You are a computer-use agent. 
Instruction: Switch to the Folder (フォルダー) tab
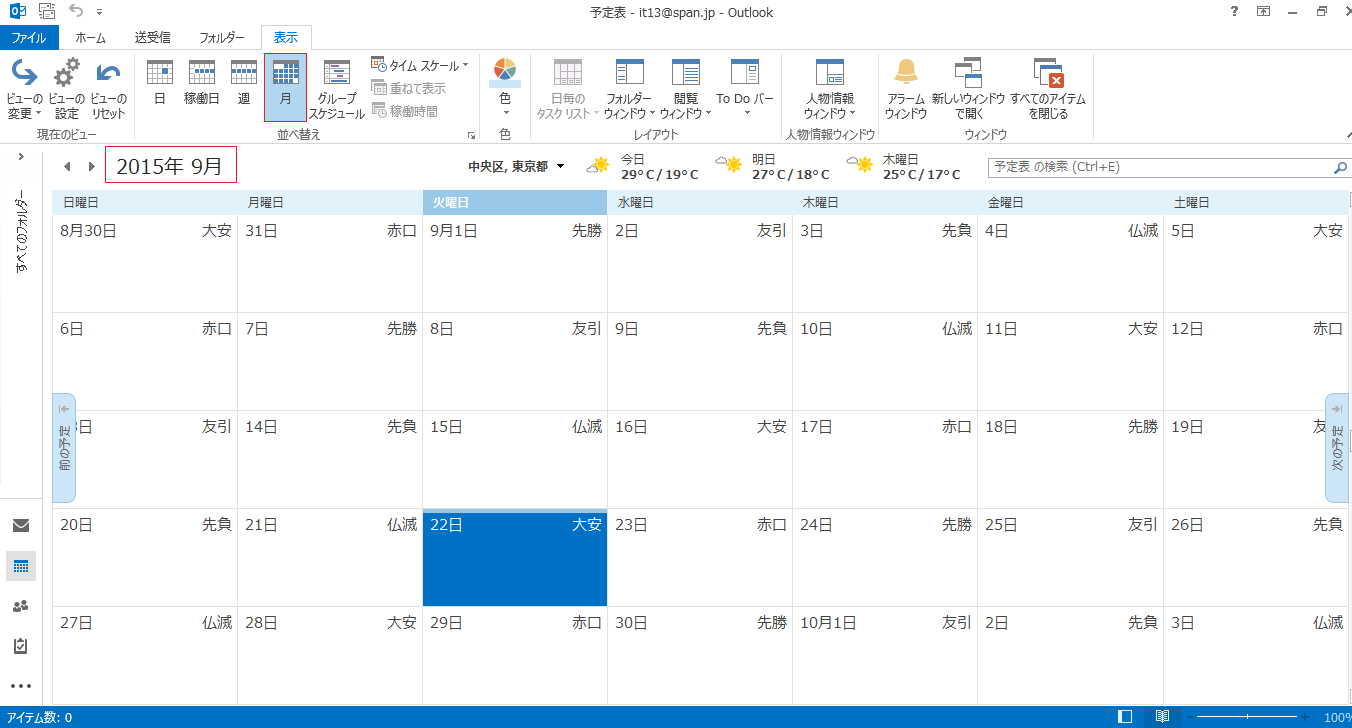[222, 37]
